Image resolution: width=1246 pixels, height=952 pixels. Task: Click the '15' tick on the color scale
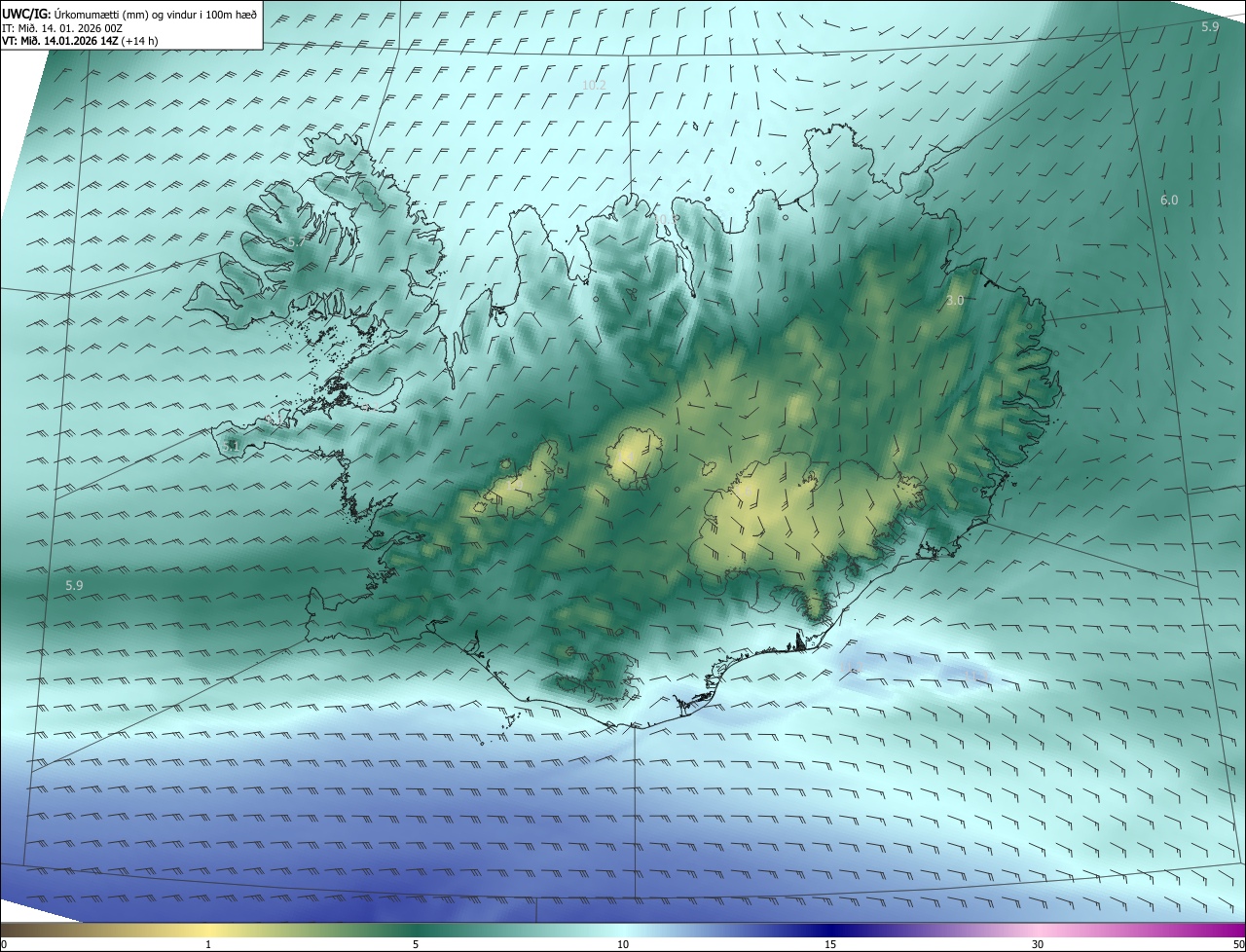pyautogui.click(x=830, y=944)
